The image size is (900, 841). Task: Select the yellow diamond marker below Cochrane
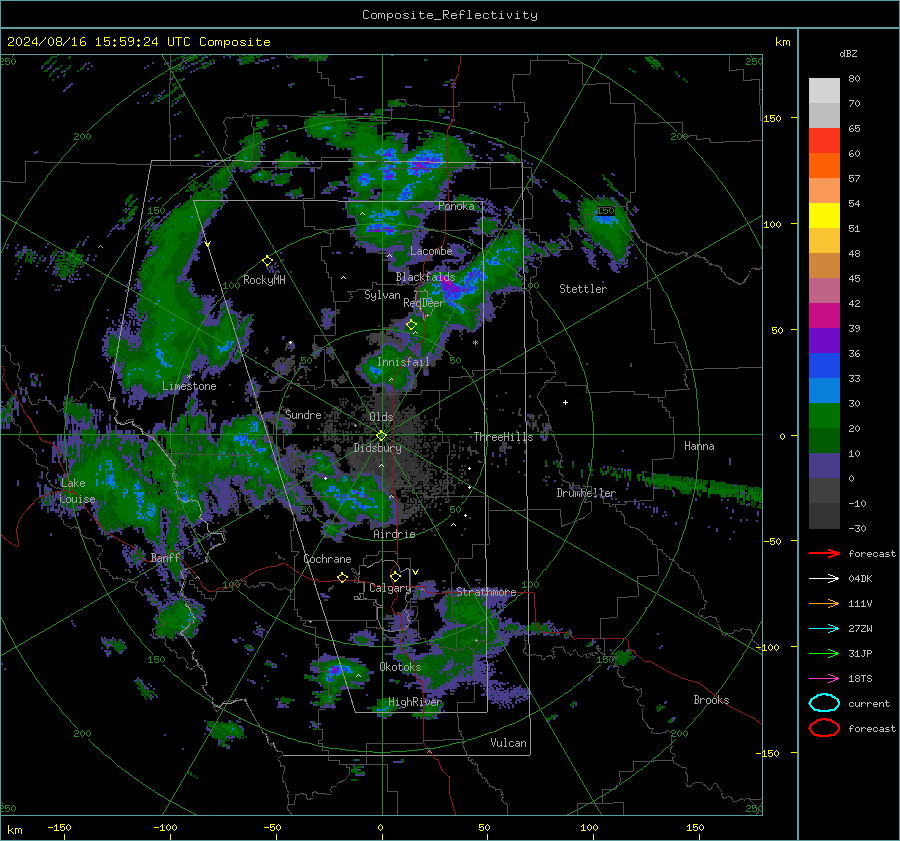[x=342, y=577]
